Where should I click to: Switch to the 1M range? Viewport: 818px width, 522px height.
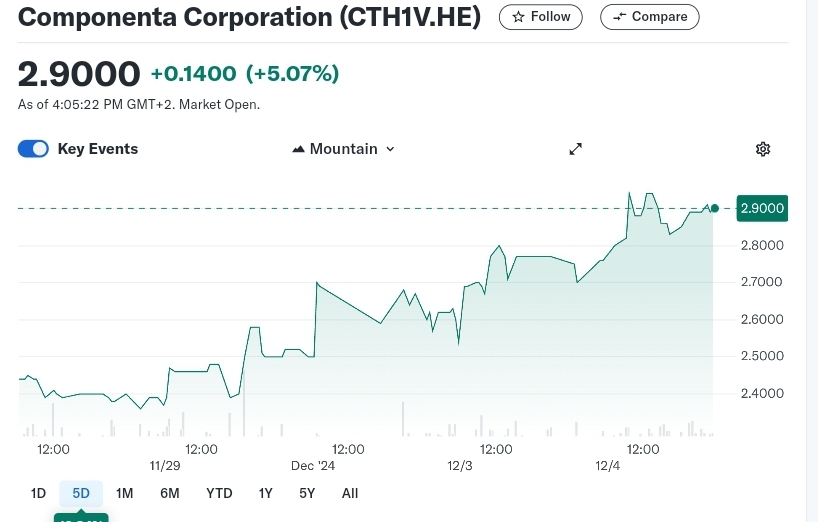[124, 493]
